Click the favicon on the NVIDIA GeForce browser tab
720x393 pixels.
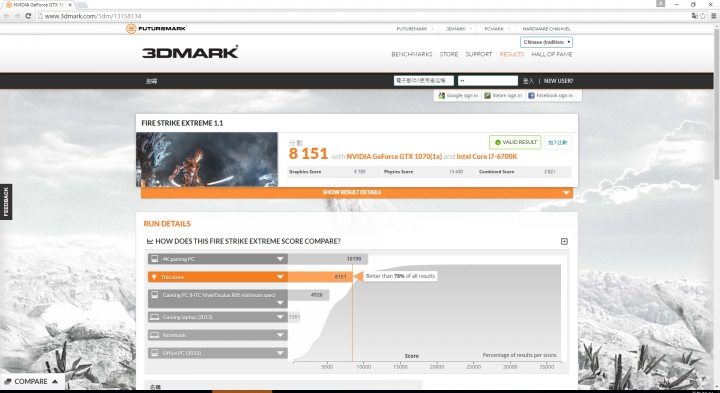coord(9,5)
